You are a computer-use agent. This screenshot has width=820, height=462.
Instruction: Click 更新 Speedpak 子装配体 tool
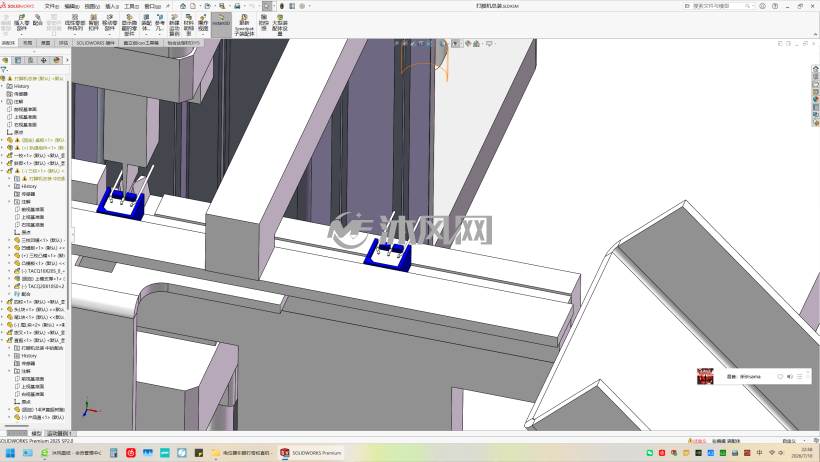tap(244, 25)
